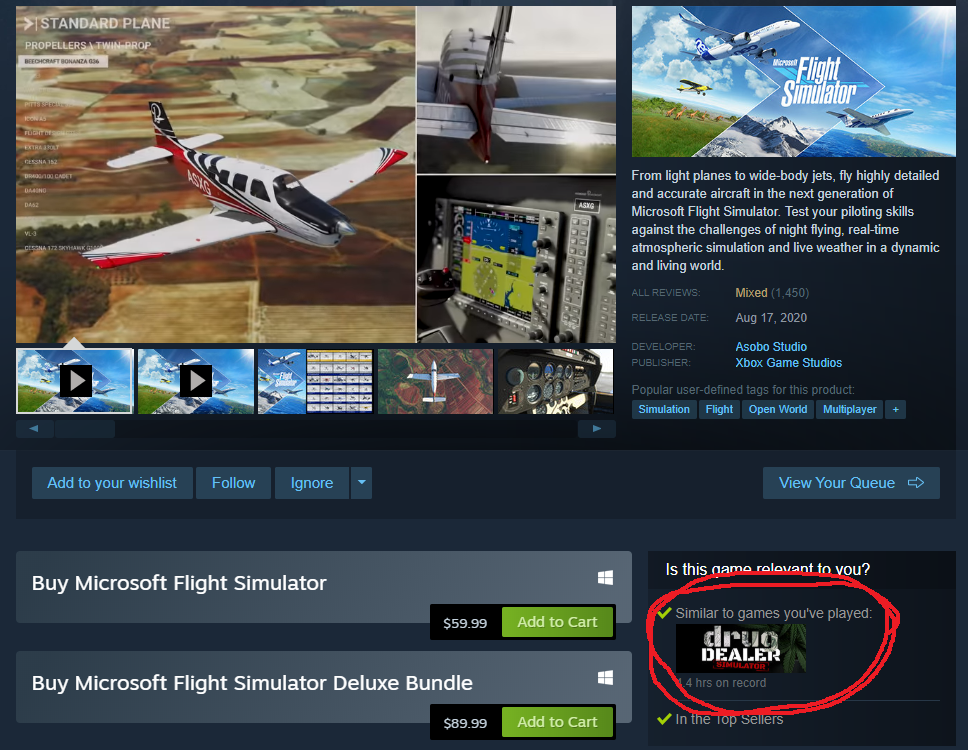This screenshot has height=750, width=968.
Task: Click the thumbnail strip scrollbar handle
Action: pos(85,428)
